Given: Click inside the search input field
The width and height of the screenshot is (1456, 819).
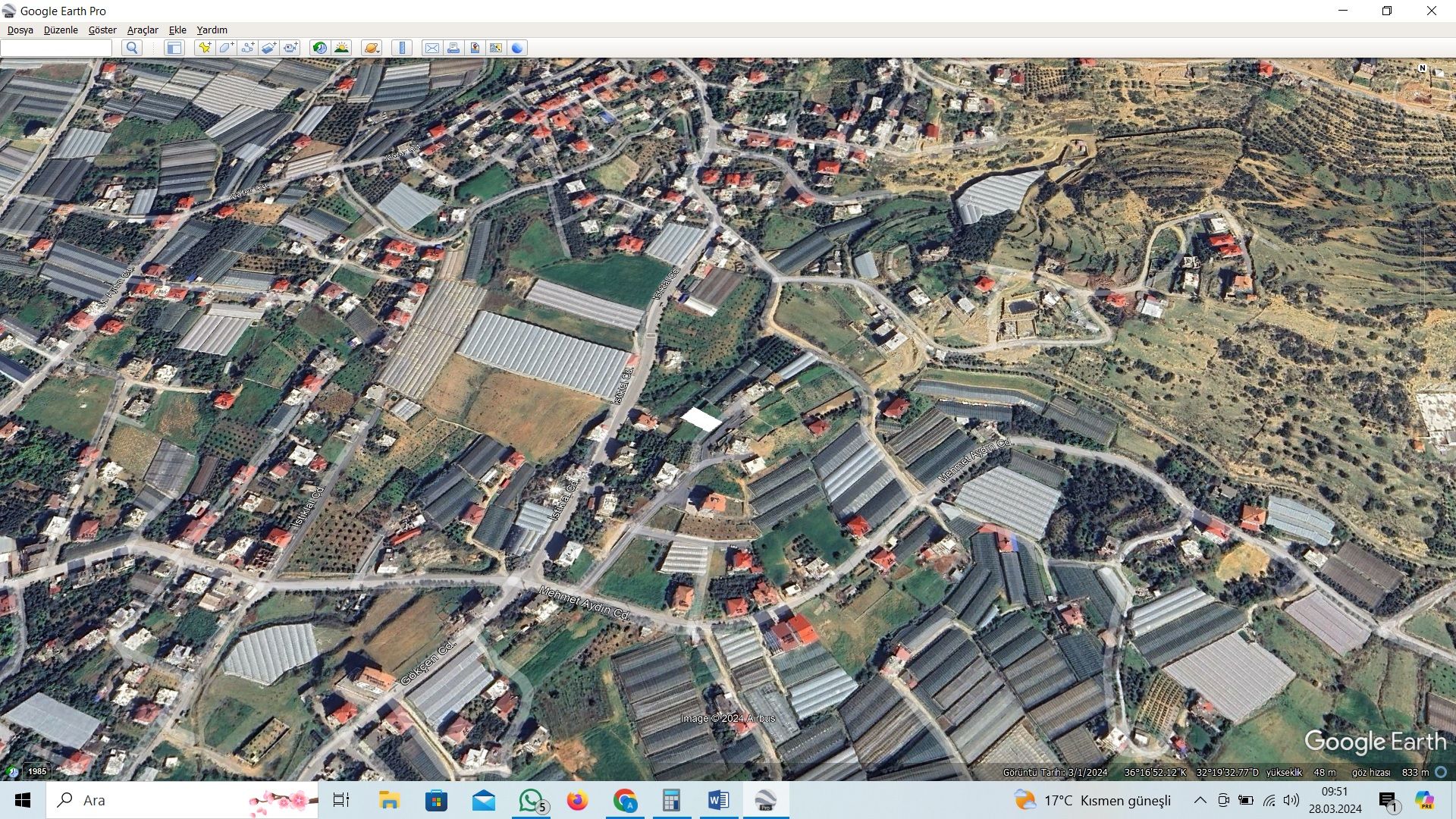Looking at the screenshot, I should [56, 48].
